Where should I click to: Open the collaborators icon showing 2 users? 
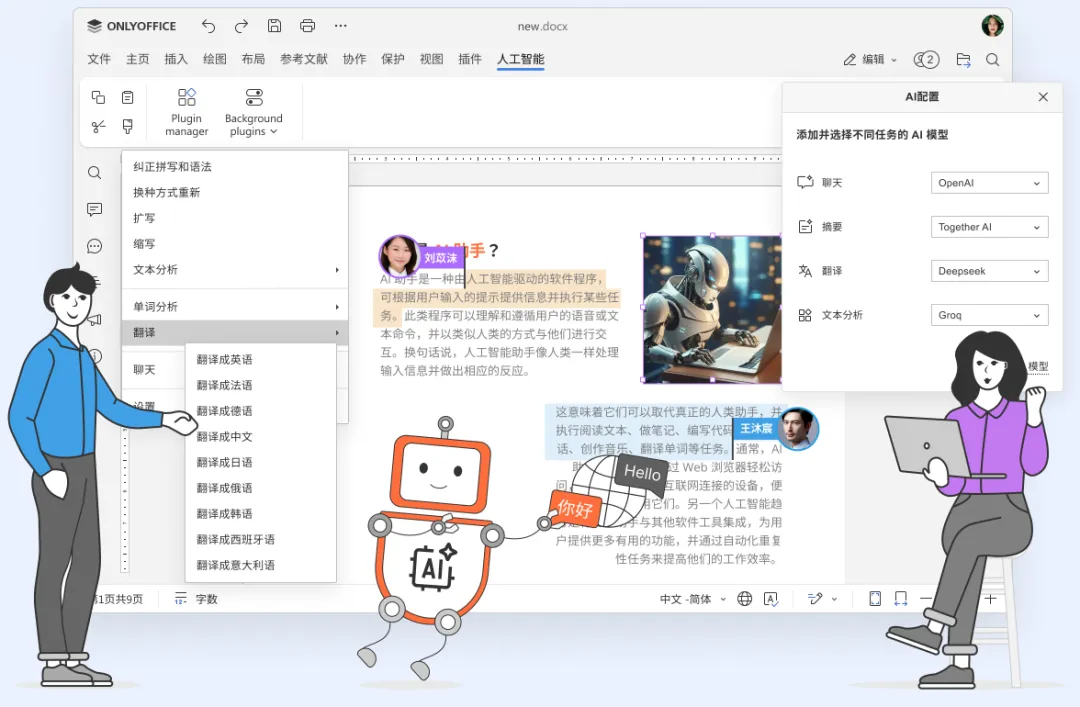[926, 60]
